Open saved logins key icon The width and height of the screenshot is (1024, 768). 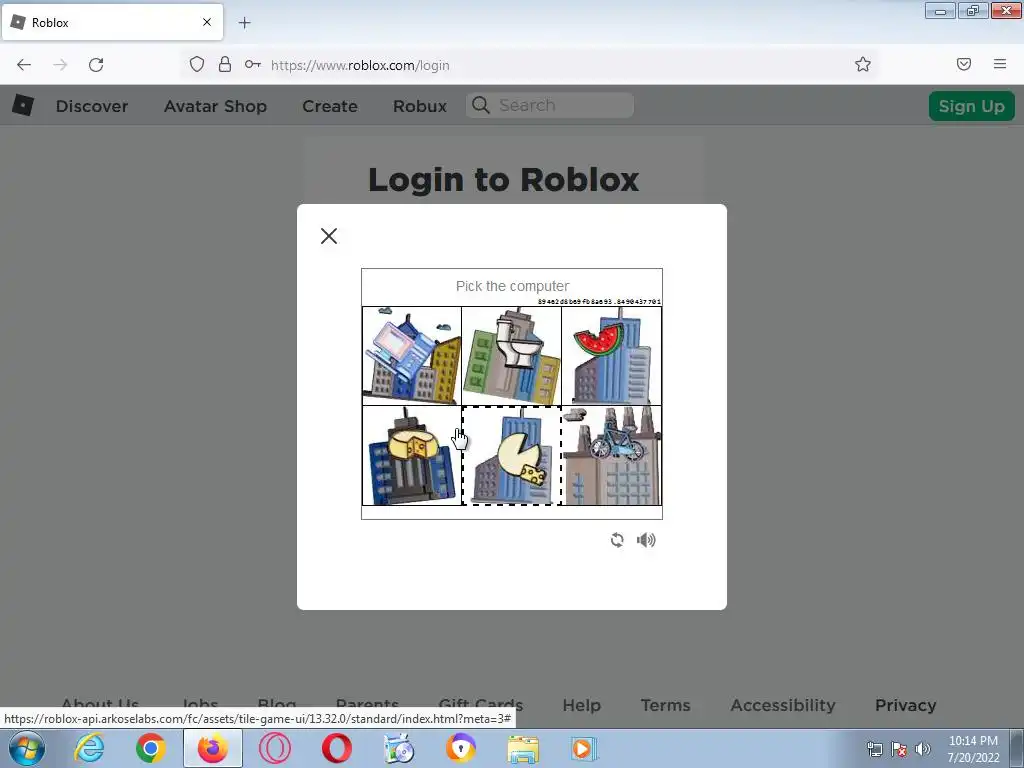(x=253, y=64)
